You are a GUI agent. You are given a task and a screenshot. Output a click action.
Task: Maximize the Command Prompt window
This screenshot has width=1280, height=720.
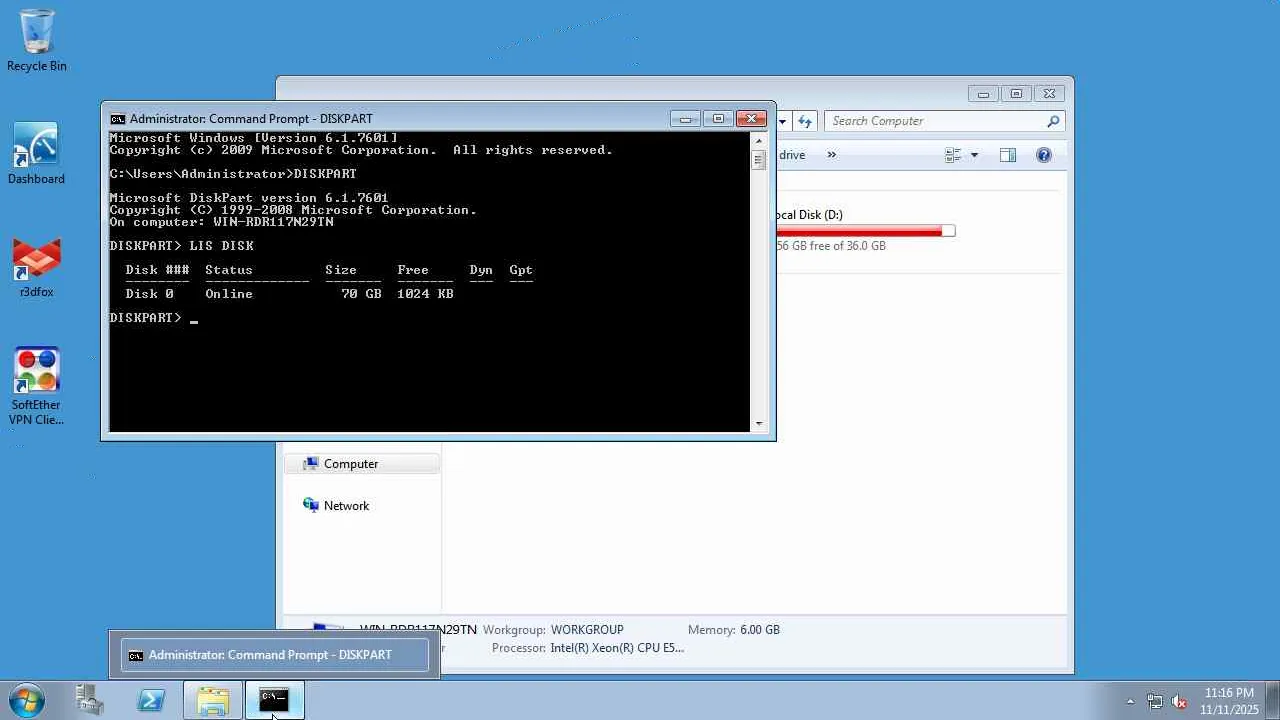pyautogui.click(x=718, y=119)
